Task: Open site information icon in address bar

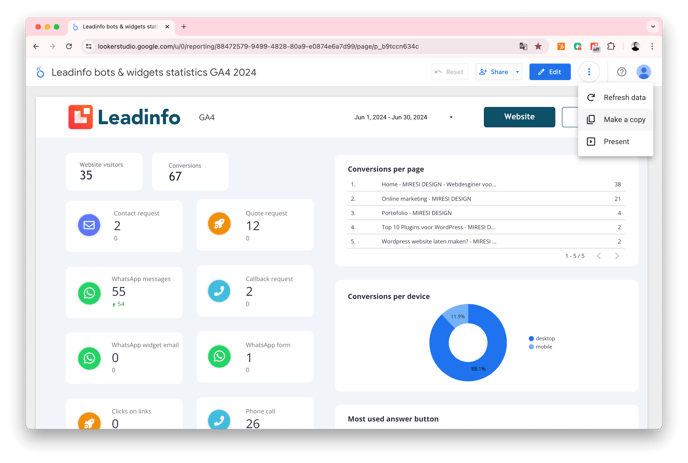Action: [89, 46]
